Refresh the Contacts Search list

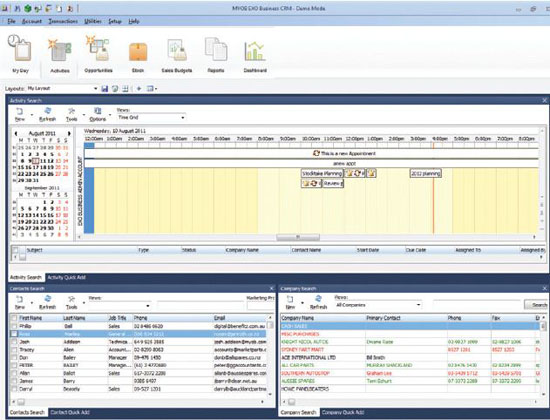tap(47, 302)
